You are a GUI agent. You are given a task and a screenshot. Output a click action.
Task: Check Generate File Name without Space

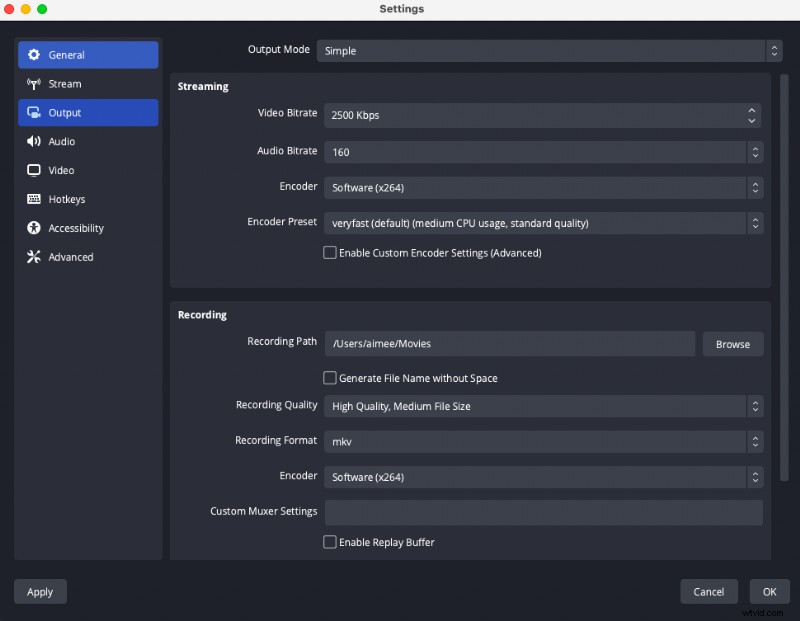click(x=329, y=378)
